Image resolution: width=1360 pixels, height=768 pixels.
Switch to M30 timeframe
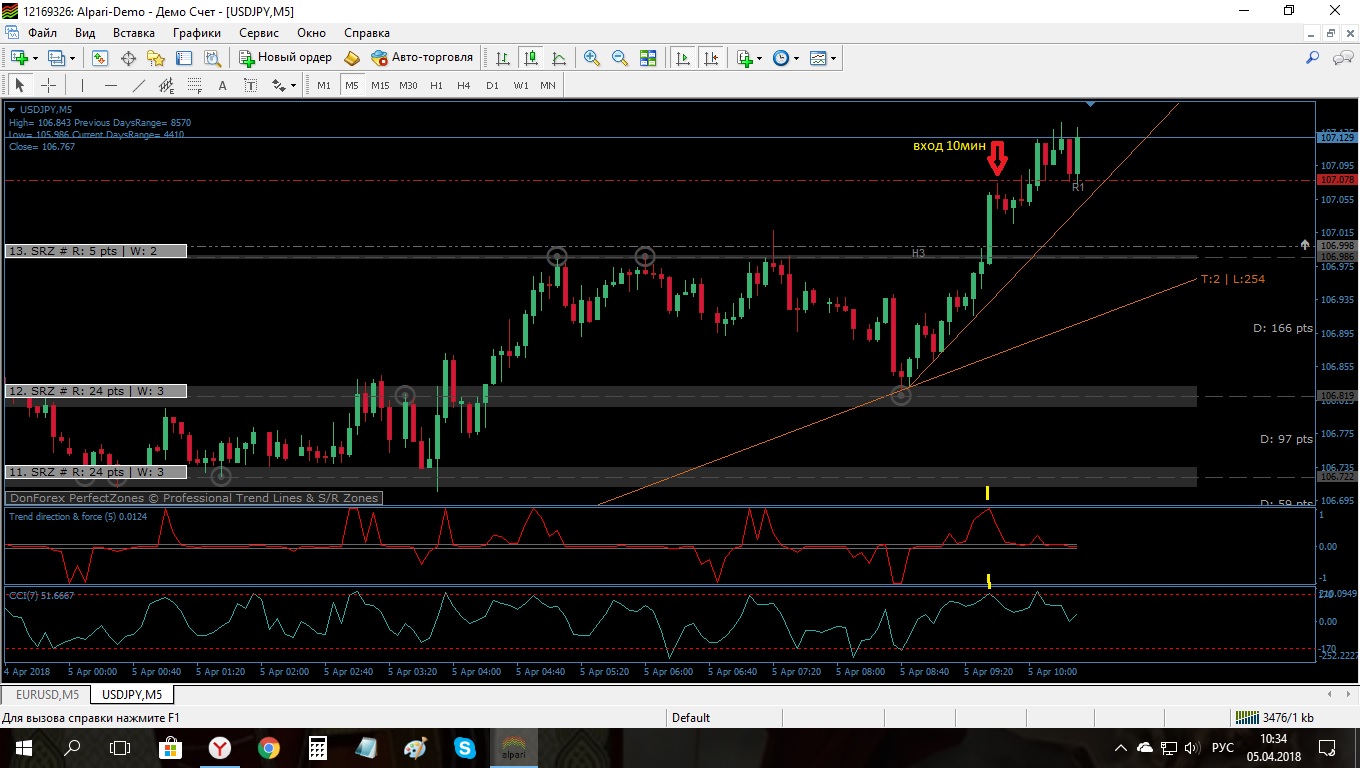[408, 85]
